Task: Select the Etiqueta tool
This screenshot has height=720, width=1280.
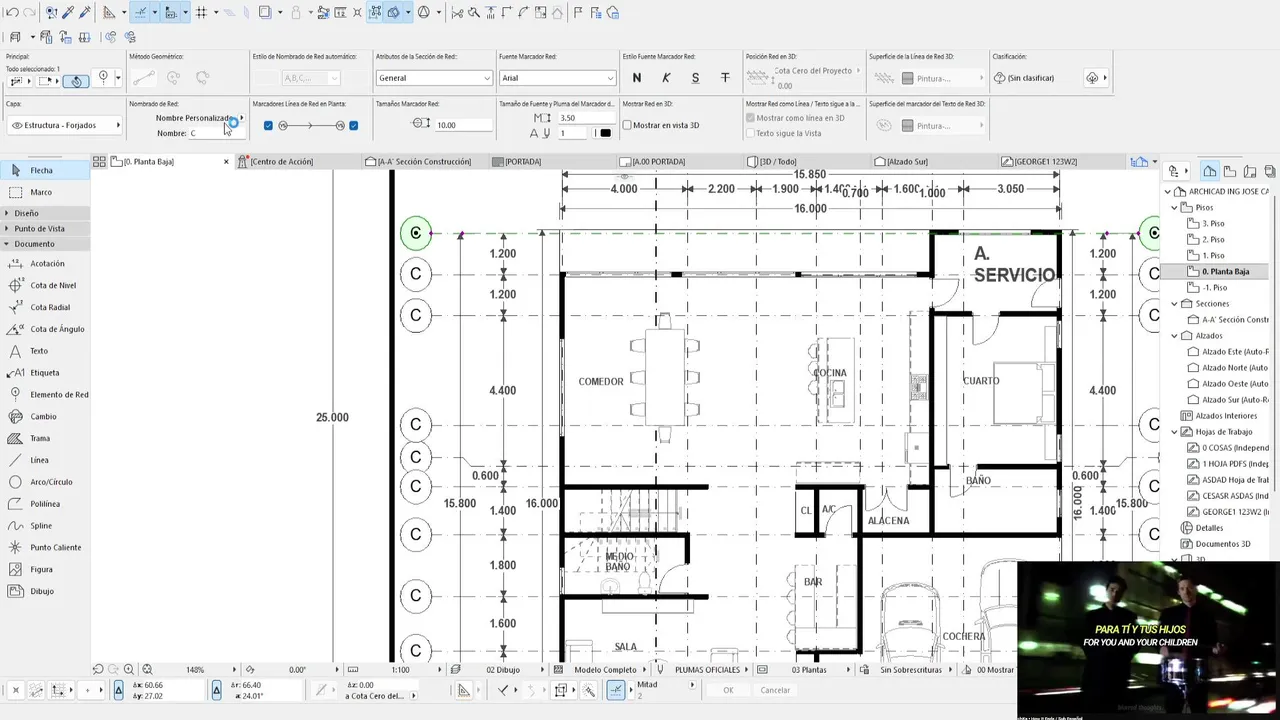Action: pos(44,373)
